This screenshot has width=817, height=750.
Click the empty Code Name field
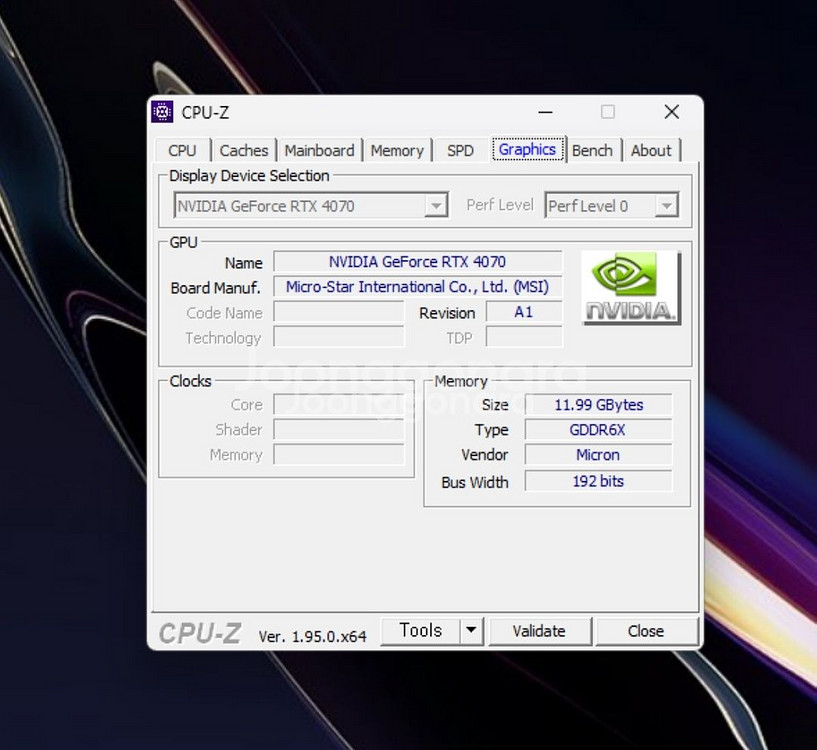[x=339, y=312]
